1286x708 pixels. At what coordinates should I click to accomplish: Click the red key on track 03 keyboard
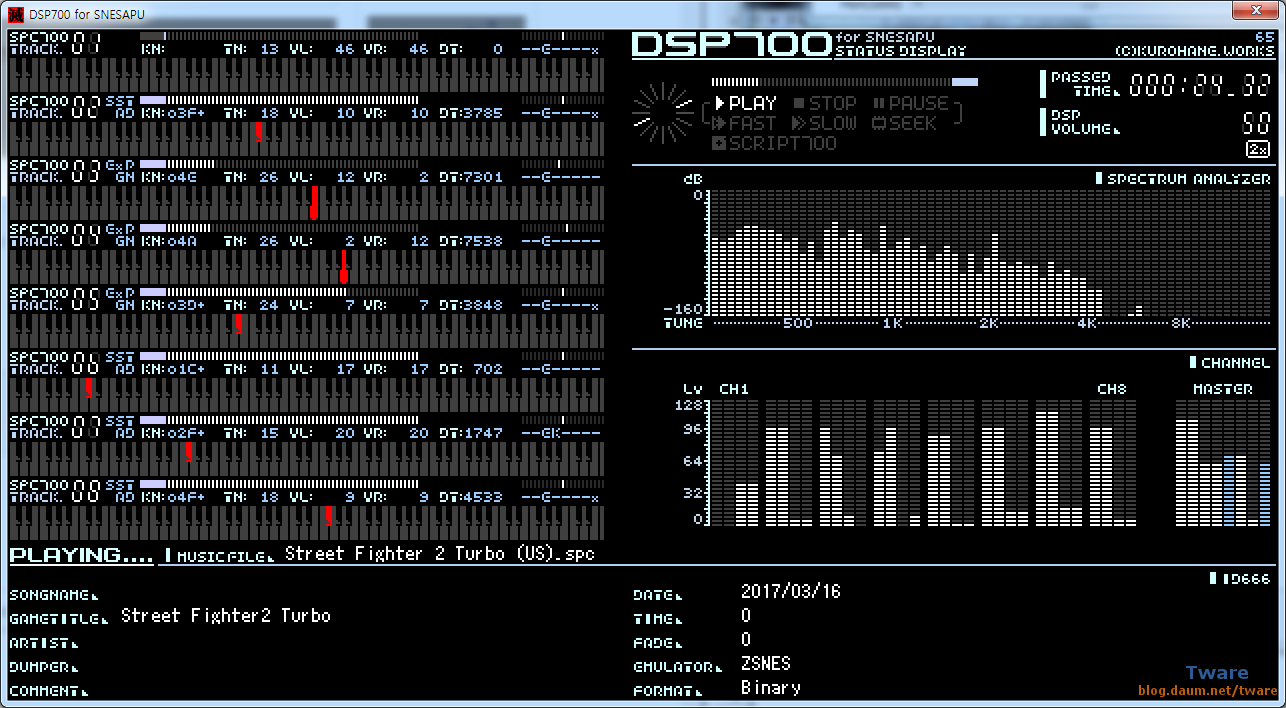[x=314, y=202]
